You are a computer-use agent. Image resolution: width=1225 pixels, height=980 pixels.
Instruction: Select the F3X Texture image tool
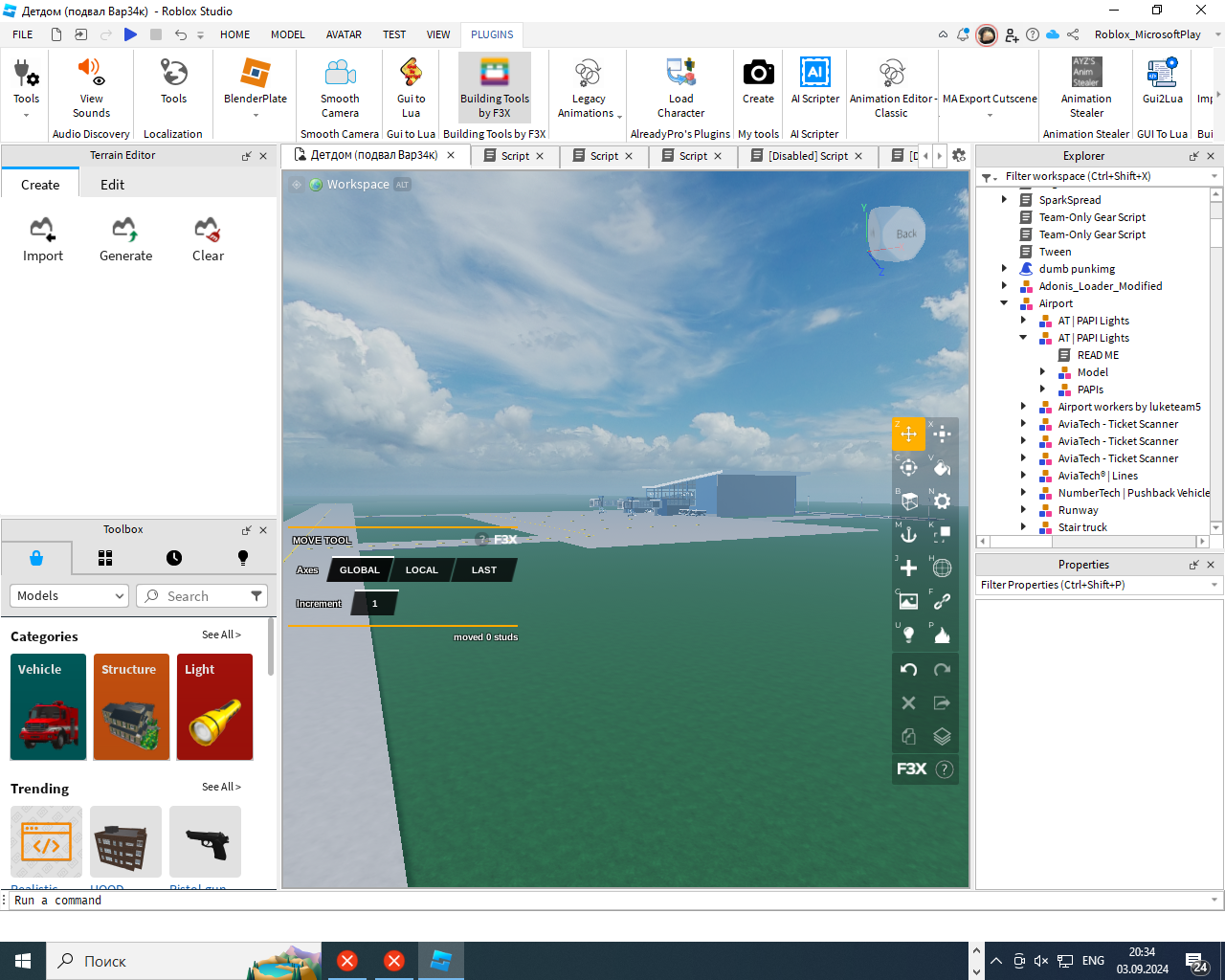[908, 601]
